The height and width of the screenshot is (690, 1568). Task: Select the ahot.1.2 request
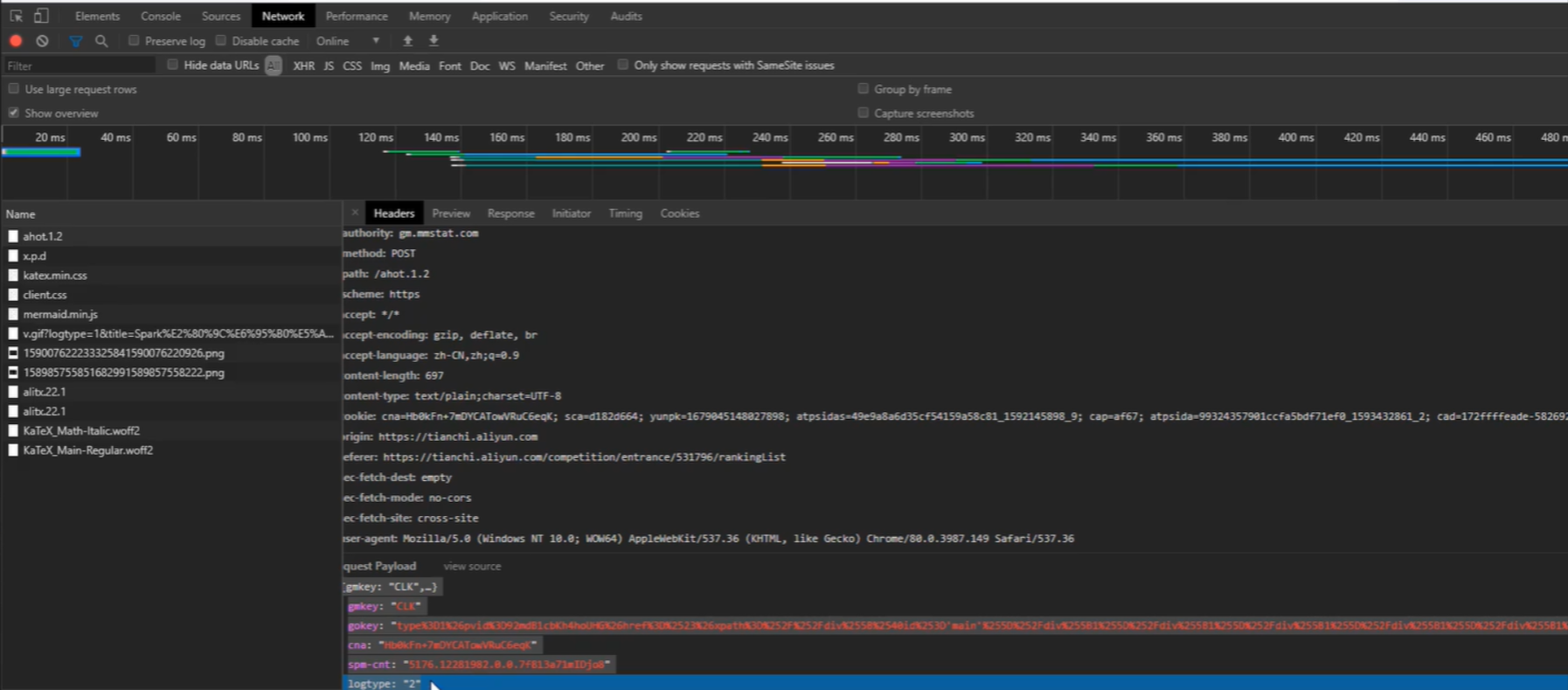tap(171, 236)
